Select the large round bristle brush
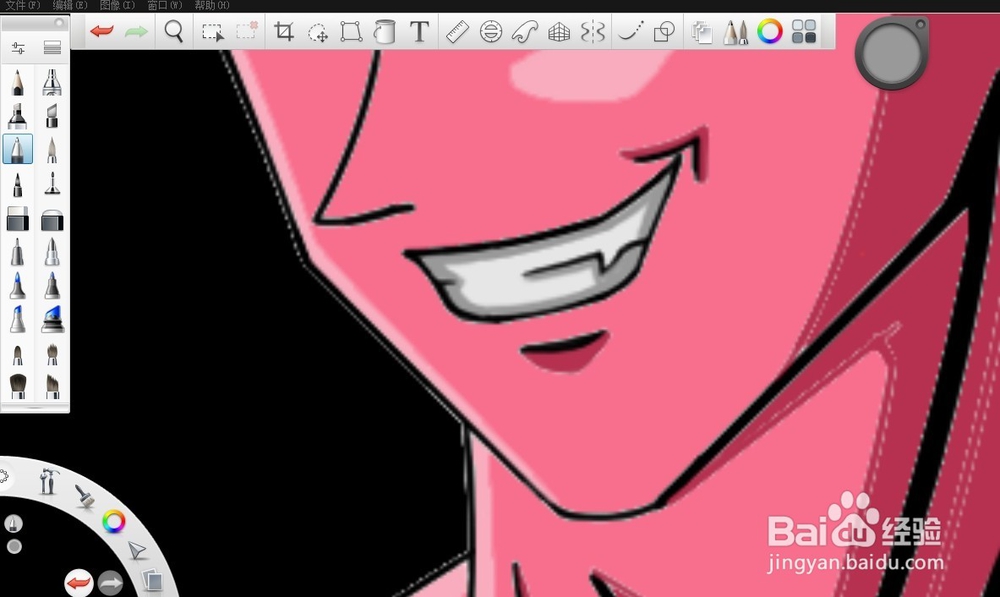Viewport: 1000px width, 597px height. tap(18, 385)
